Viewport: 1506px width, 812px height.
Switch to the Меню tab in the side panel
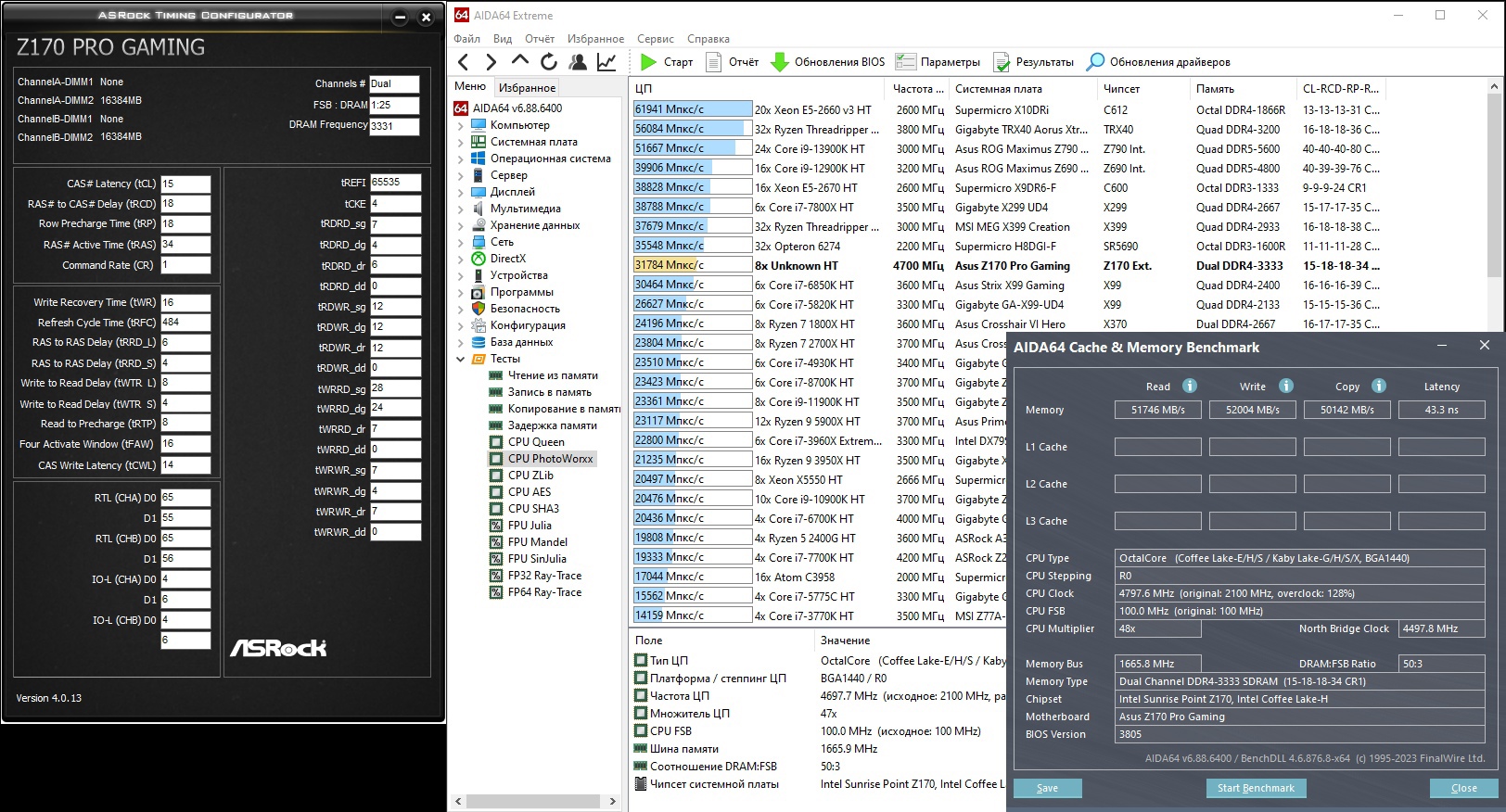(470, 87)
